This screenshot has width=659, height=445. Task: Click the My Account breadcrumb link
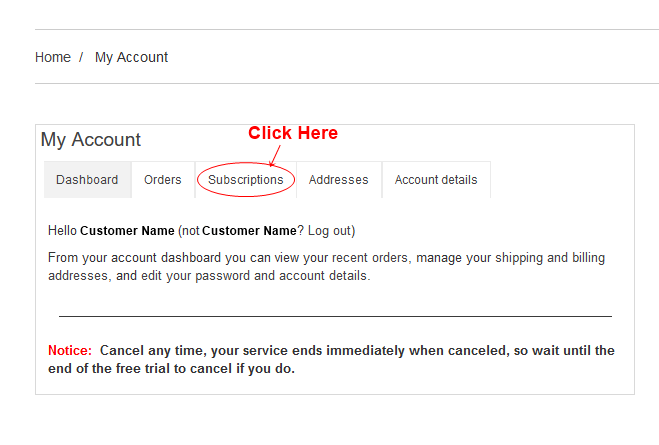point(131,58)
